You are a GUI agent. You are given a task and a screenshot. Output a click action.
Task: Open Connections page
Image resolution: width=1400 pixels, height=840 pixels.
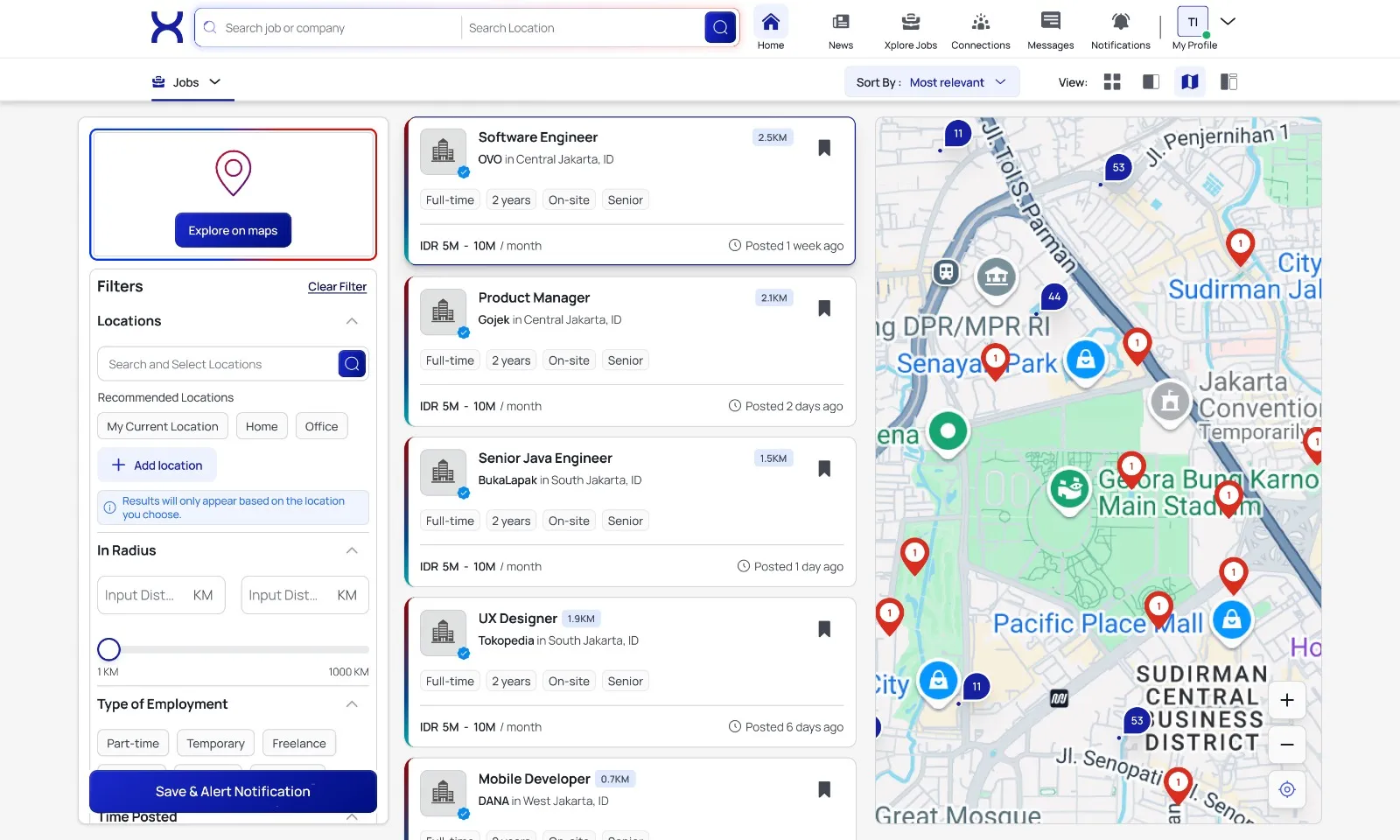[x=981, y=30]
